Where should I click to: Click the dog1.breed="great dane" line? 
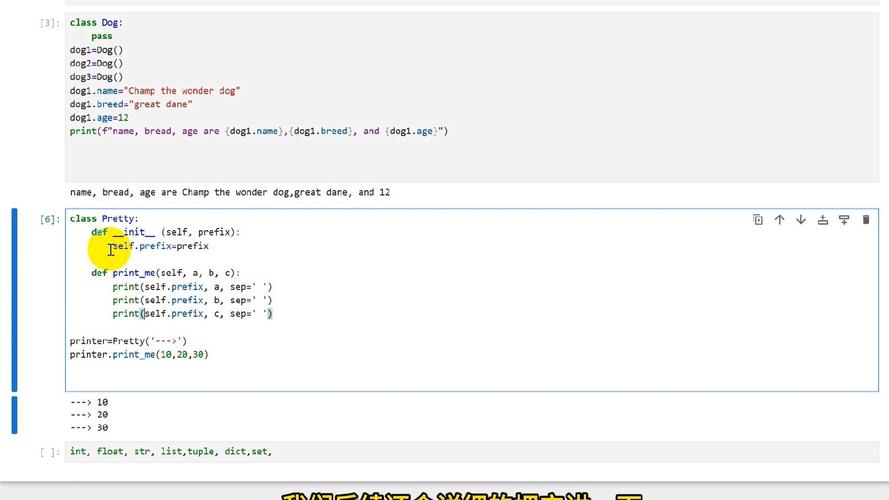131,104
